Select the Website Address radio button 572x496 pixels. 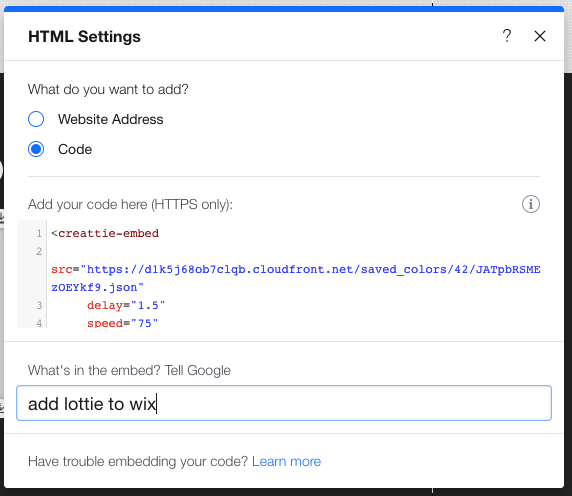[36, 119]
